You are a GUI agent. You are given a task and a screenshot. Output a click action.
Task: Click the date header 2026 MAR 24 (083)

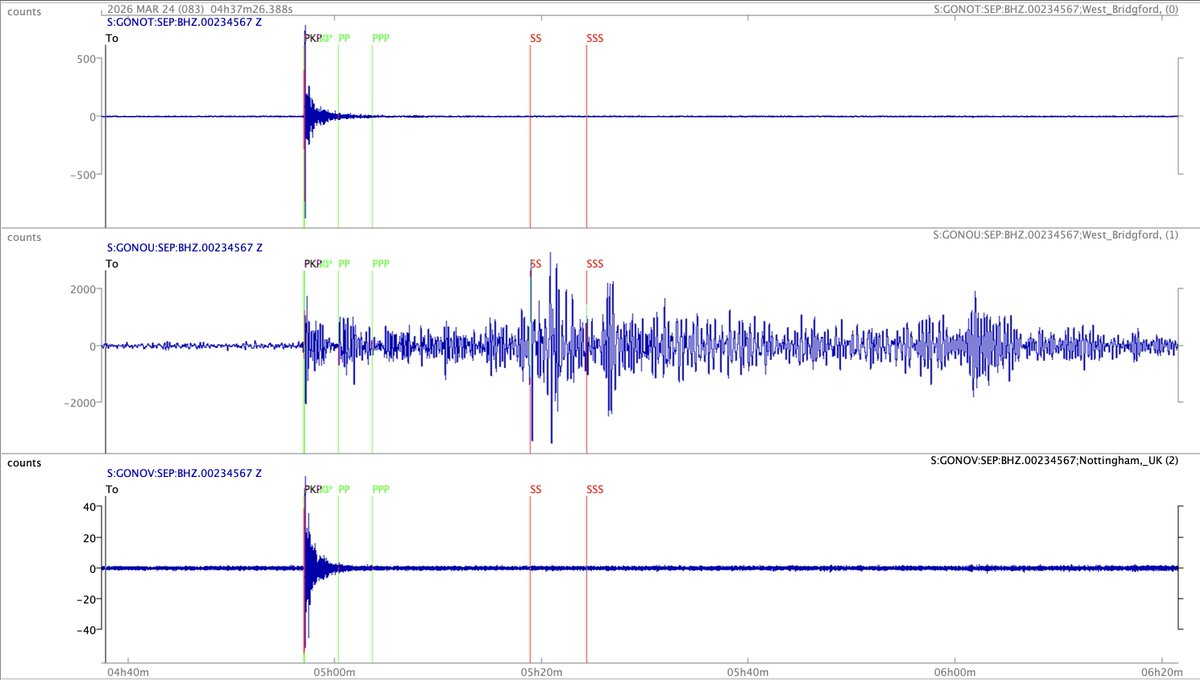pyautogui.click(x=155, y=7)
